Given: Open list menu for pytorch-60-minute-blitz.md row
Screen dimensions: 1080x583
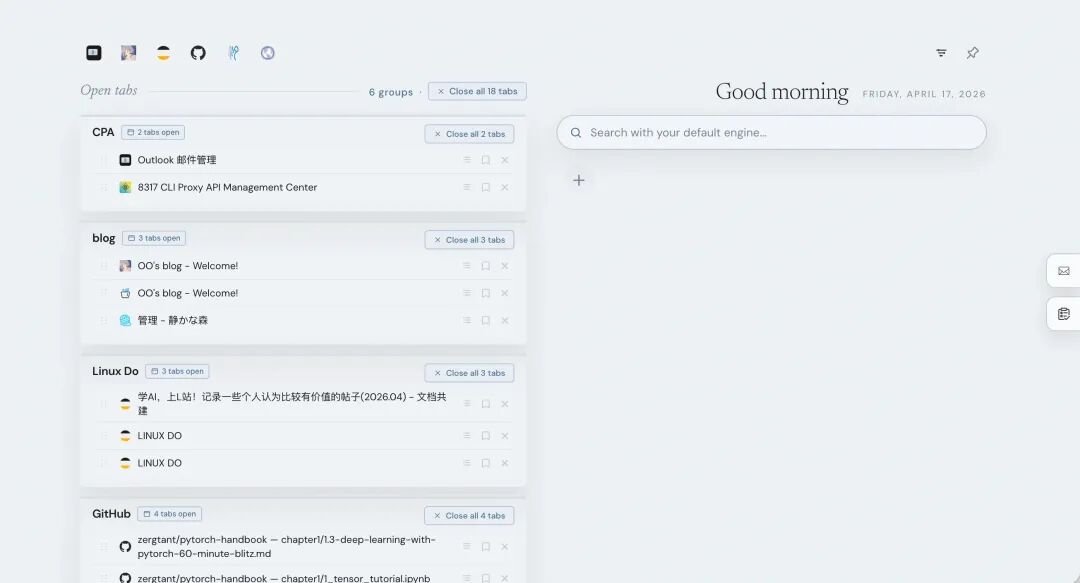Looking at the screenshot, I should [x=467, y=546].
